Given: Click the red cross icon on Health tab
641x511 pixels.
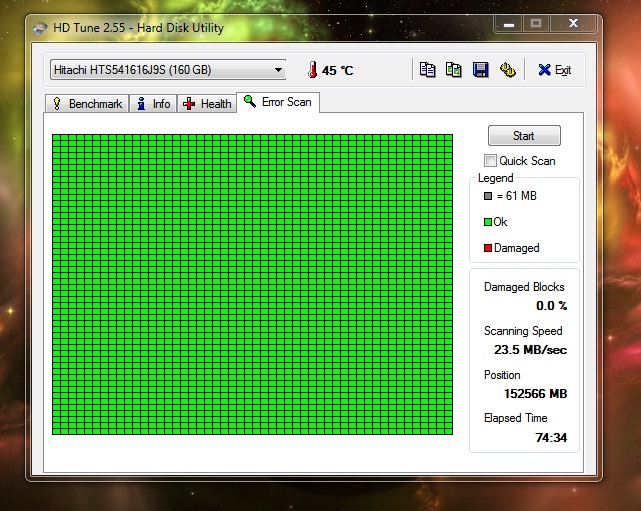Looking at the screenshot, I should coord(189,103).
